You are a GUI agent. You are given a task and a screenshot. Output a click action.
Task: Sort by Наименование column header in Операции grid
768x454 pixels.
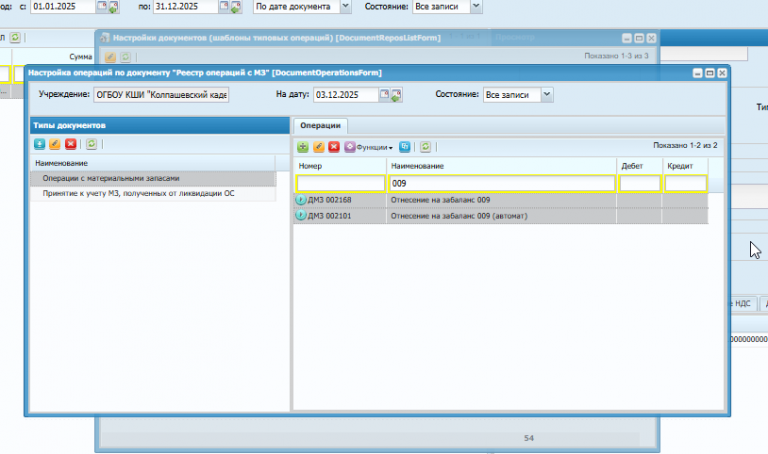pyautogui.click(x=502, y=166)
